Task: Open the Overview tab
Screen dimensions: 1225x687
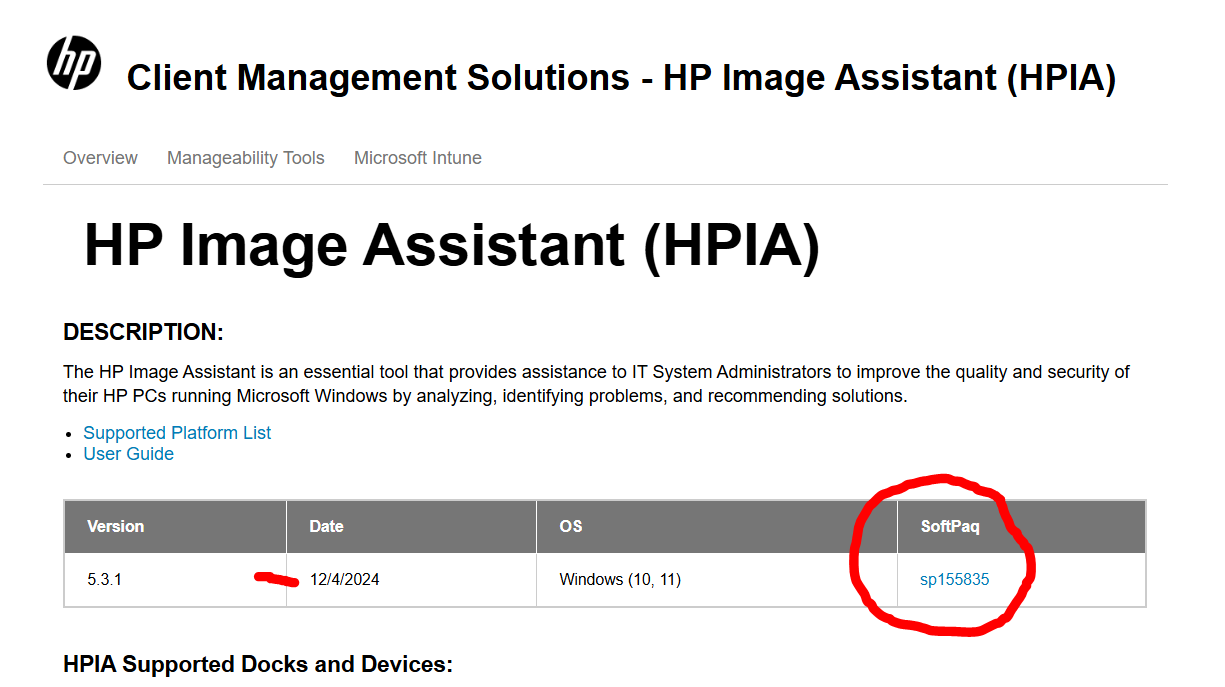Action: [100, 158]
